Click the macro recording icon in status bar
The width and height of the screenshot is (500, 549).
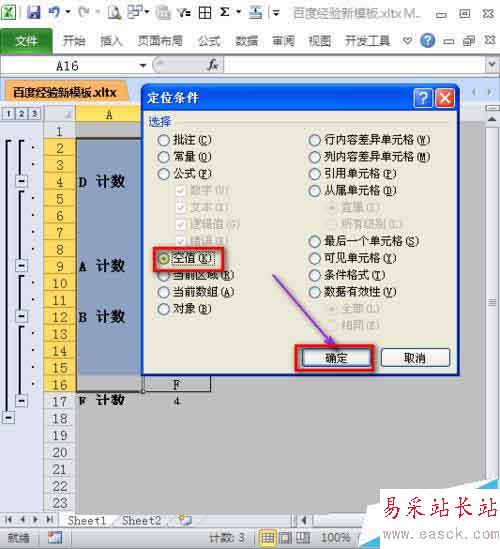55,537
